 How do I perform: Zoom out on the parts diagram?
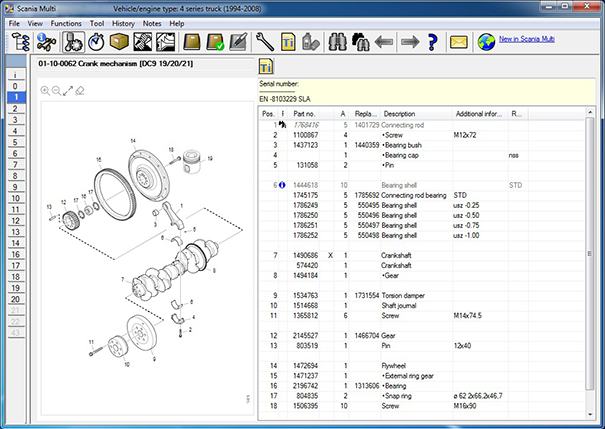tap(56, 89)
